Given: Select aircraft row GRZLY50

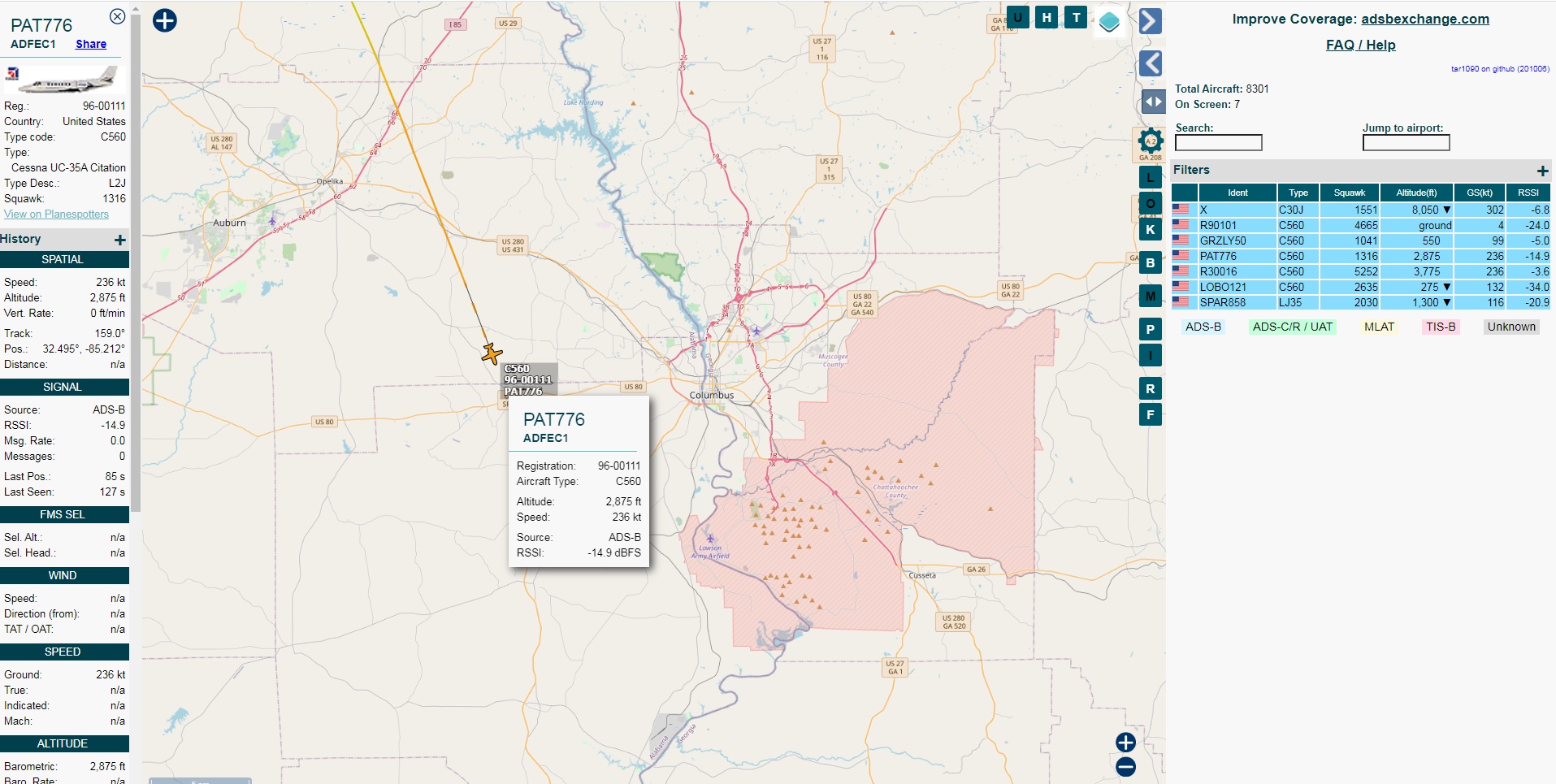Looking at the screenshot, I should [1360, 240].
